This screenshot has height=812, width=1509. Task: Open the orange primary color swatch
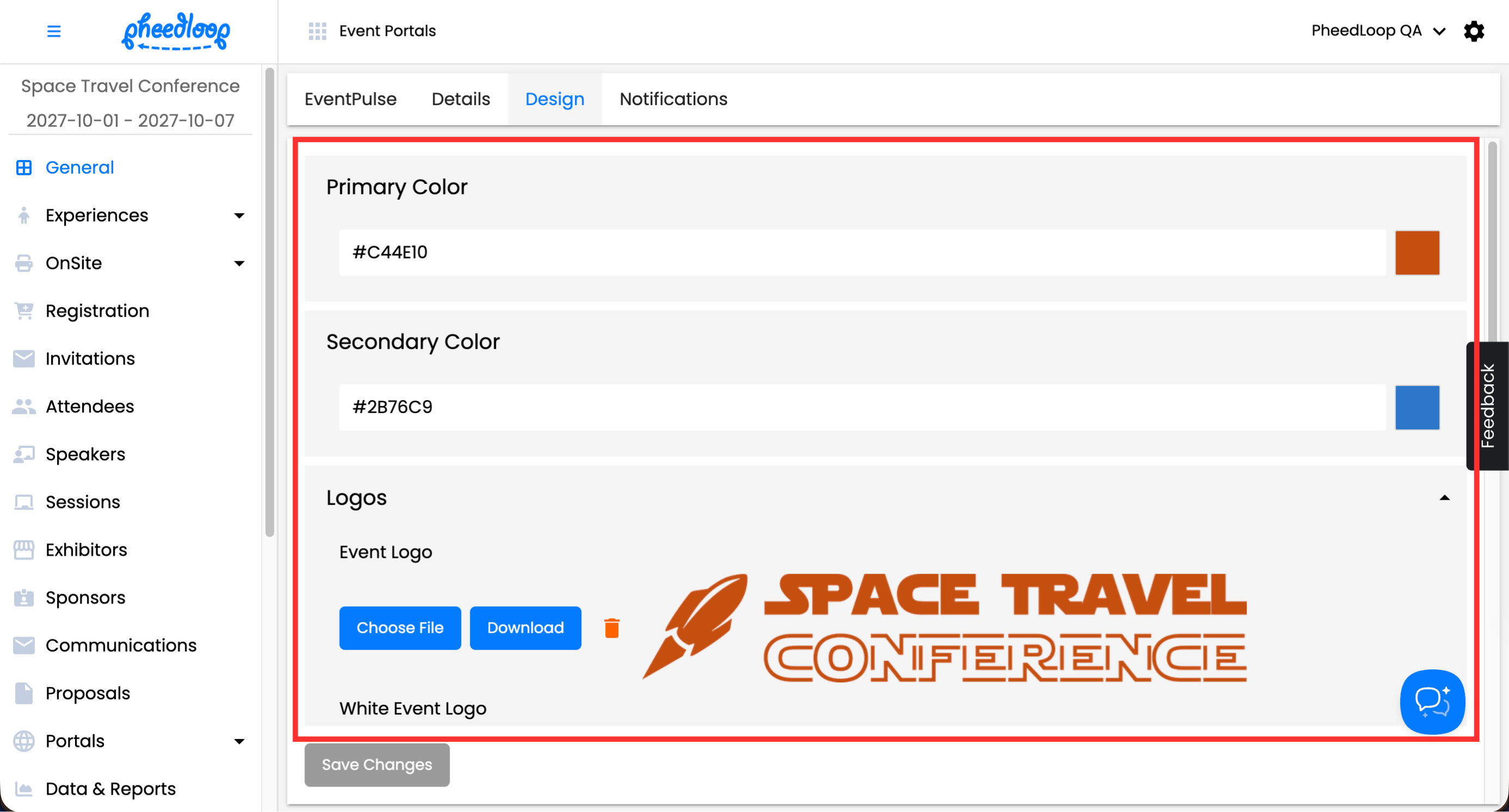(x=1416, y=253)
